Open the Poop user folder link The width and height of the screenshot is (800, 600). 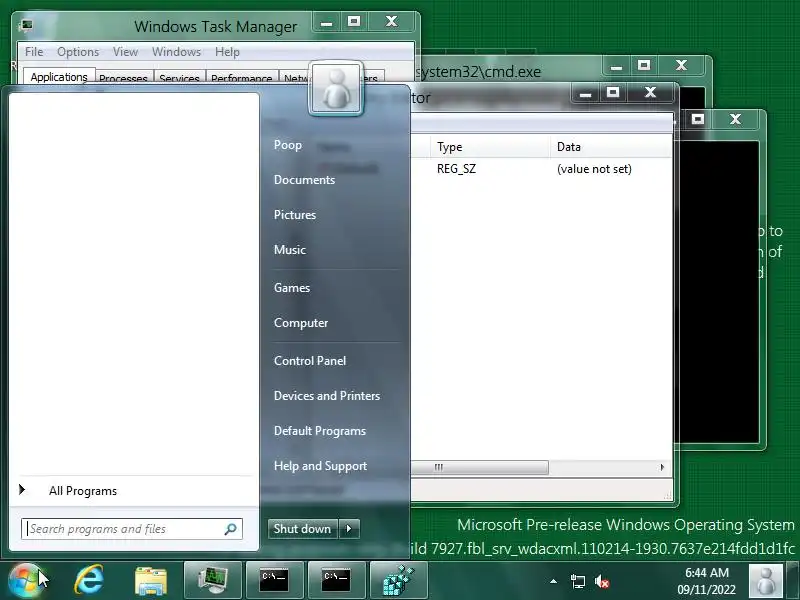click(x=288, y=145)
